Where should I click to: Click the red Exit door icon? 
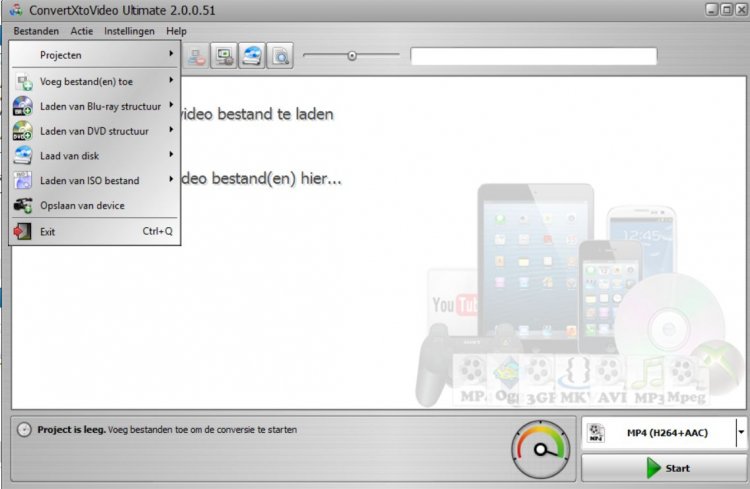click(x=22, y=232)
